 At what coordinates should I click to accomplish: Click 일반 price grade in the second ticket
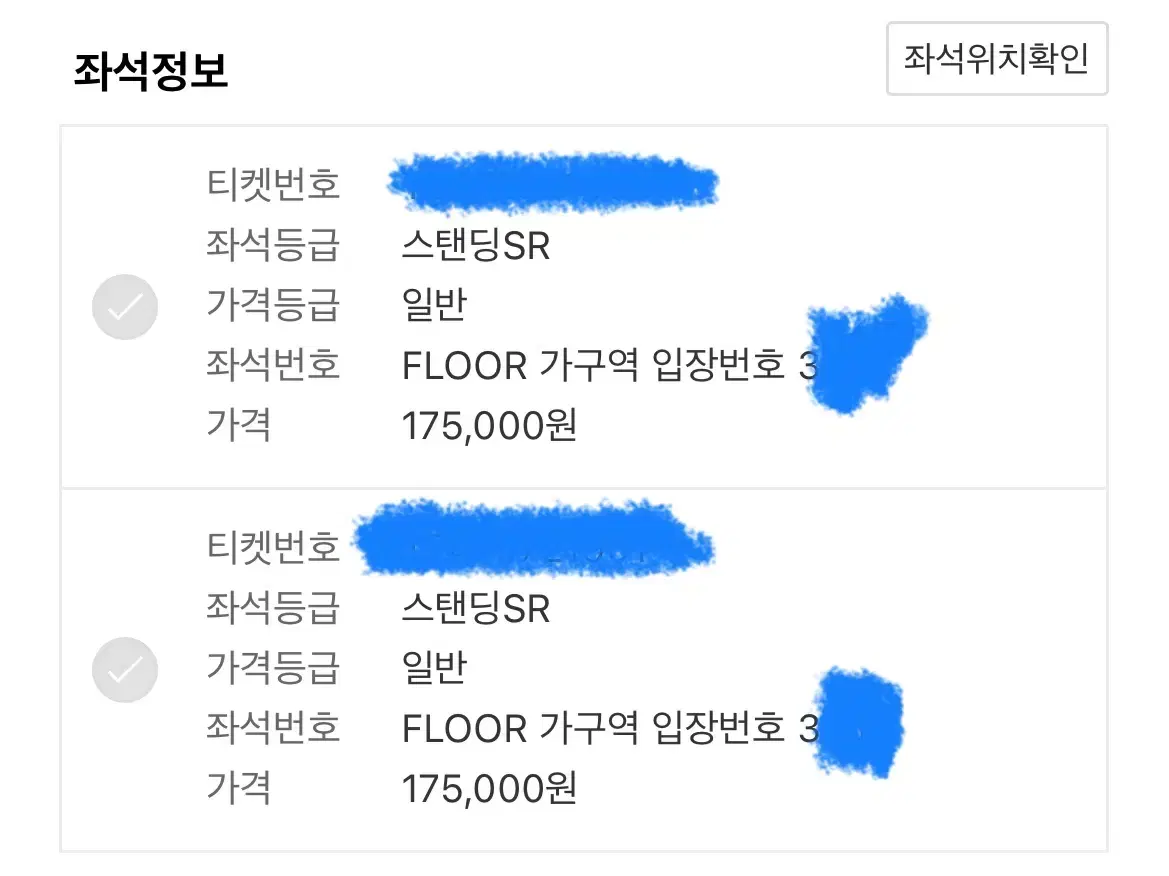(434, 668)
